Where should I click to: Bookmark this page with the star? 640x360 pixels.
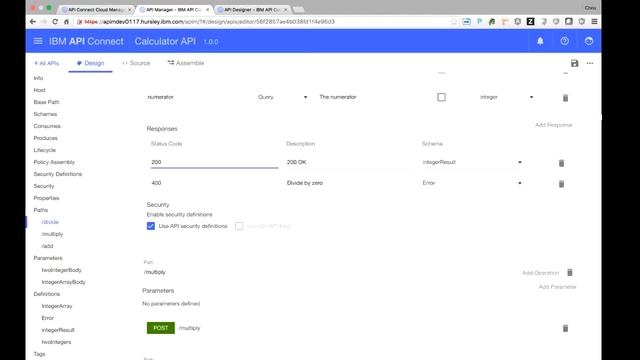tap(453, 22)
